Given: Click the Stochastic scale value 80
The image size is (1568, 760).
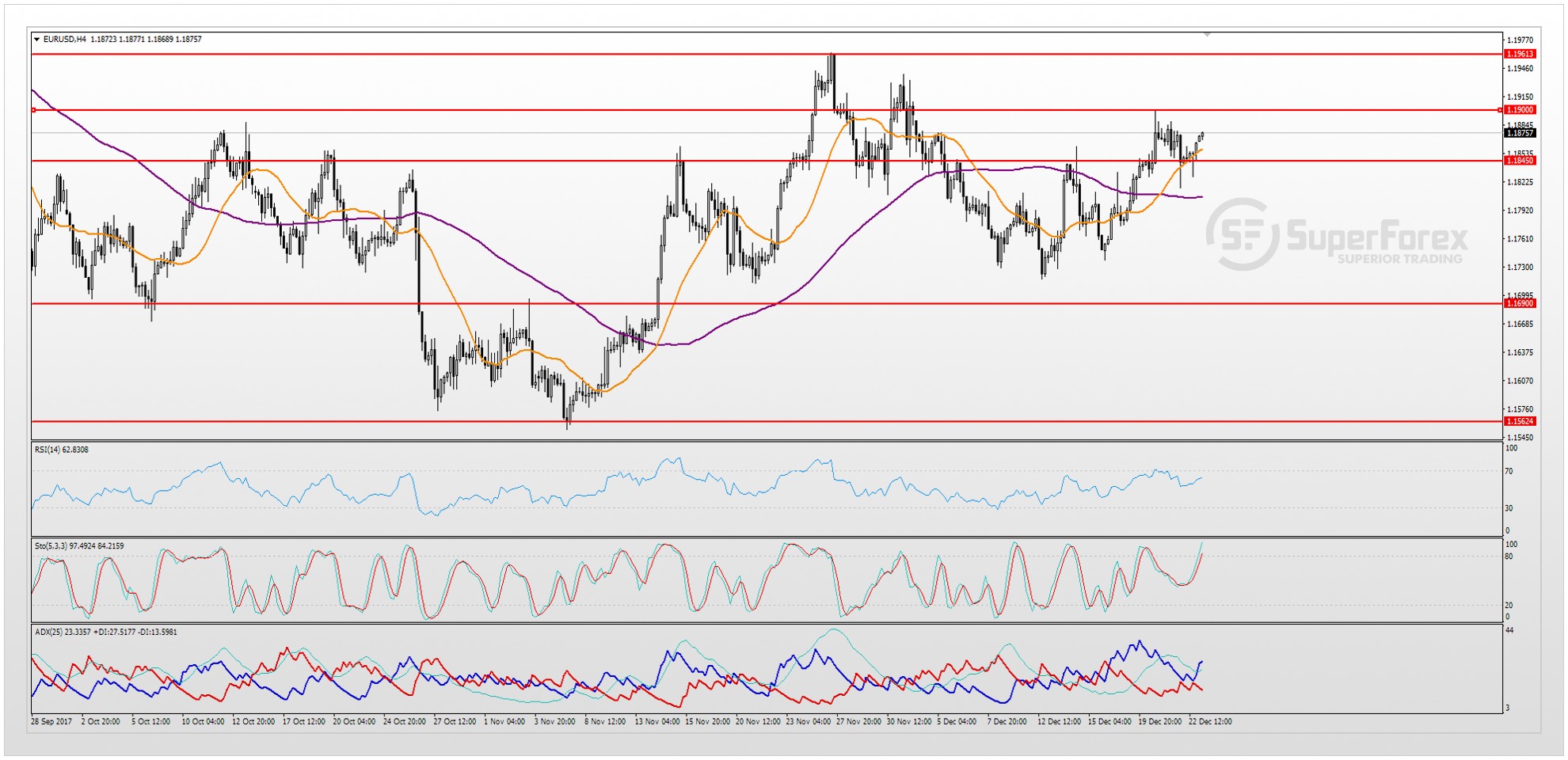Looking at the screenshot, I should click(x=1509, y=557).
